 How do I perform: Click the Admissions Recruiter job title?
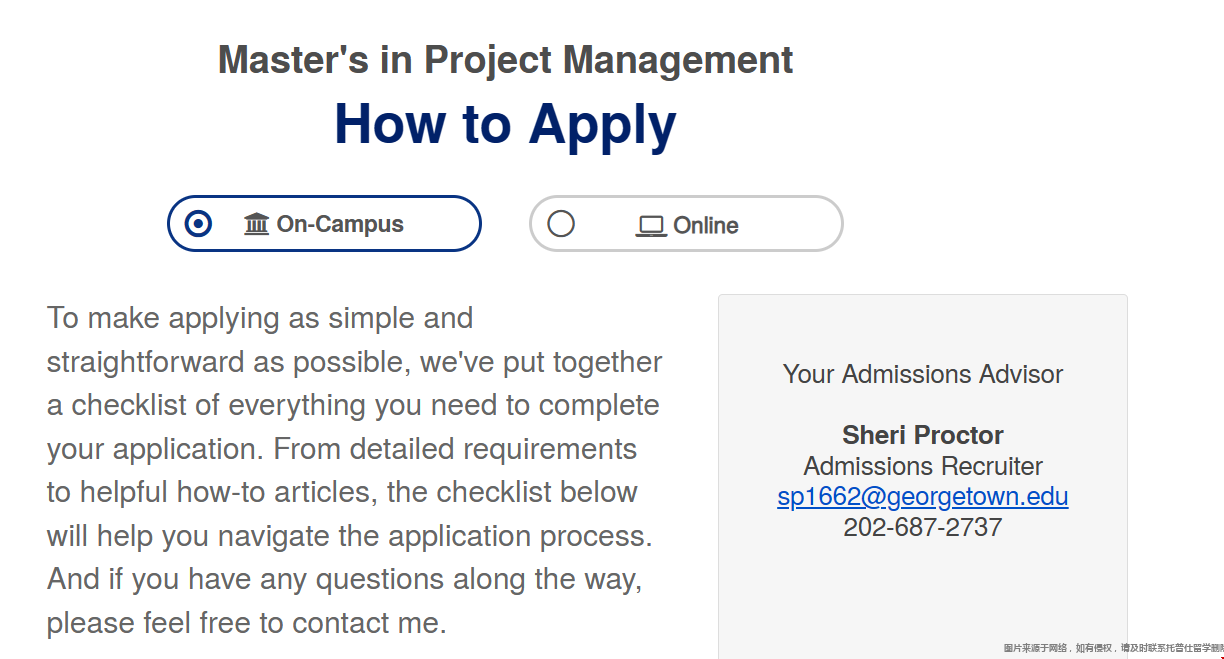[922, 466]
